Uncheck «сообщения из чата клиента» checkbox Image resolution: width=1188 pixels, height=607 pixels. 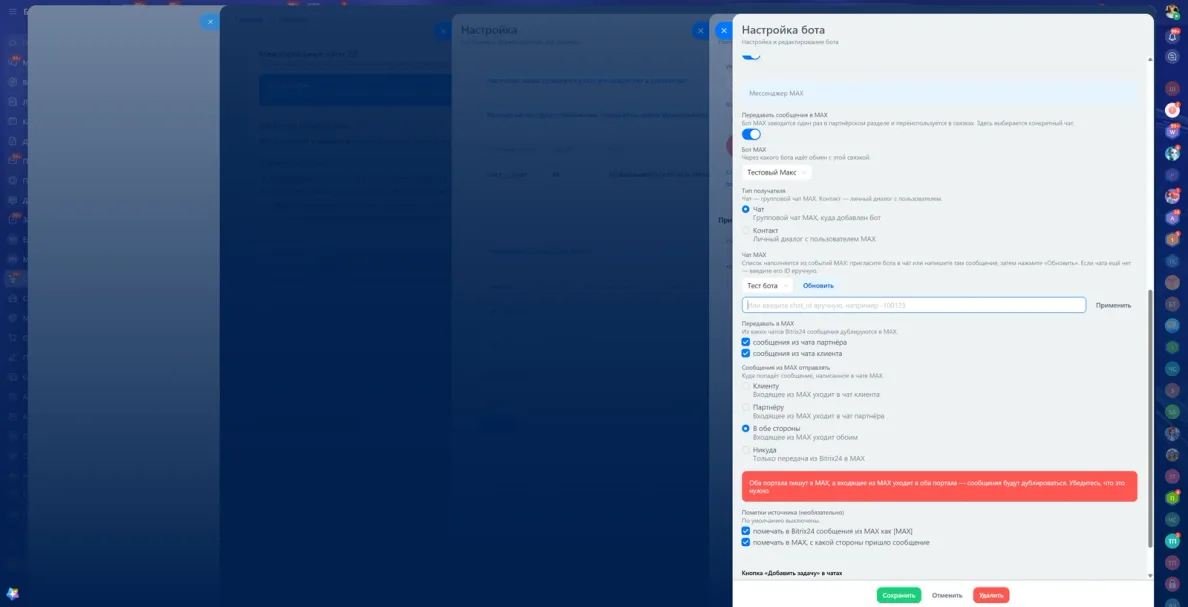(746, 354)
